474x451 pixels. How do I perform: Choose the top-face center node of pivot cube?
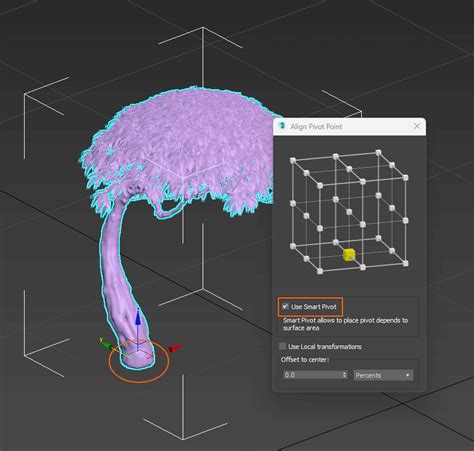(x=349, y=169)
